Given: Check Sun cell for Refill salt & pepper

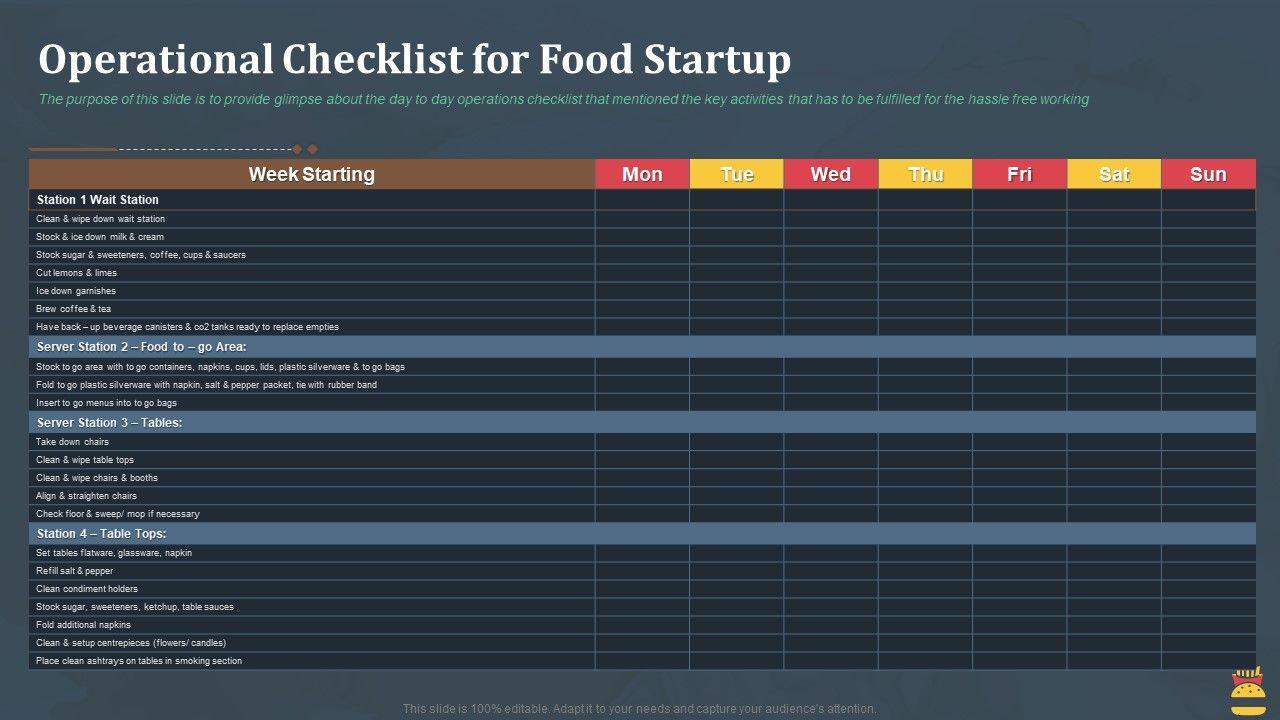Looking at the screenshot, I should click(1208, 571).
